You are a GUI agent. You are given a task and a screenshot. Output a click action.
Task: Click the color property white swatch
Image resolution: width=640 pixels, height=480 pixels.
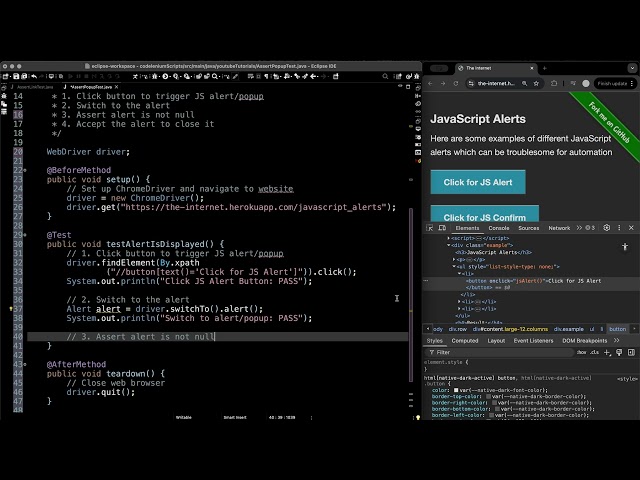[x=456, y=390]
